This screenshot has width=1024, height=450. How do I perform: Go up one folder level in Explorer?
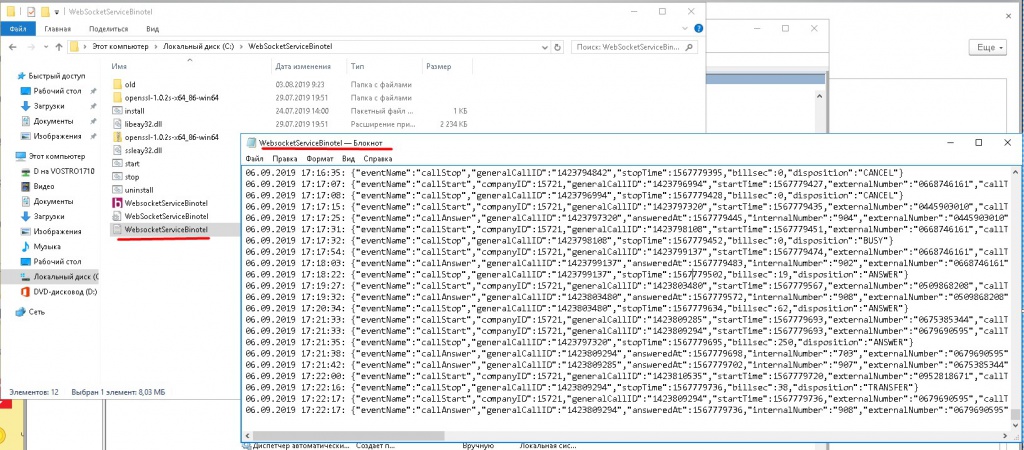[x=59, y=47]
